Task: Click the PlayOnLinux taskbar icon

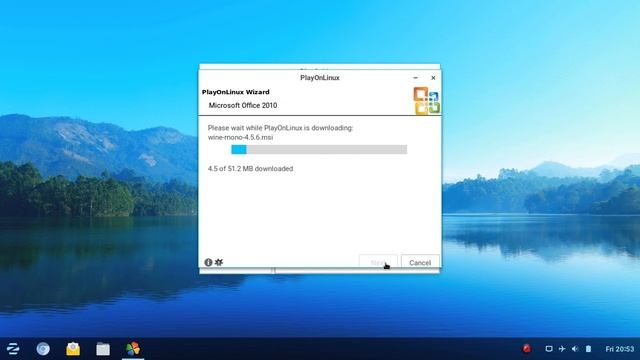Action: (x=133, y=349)
